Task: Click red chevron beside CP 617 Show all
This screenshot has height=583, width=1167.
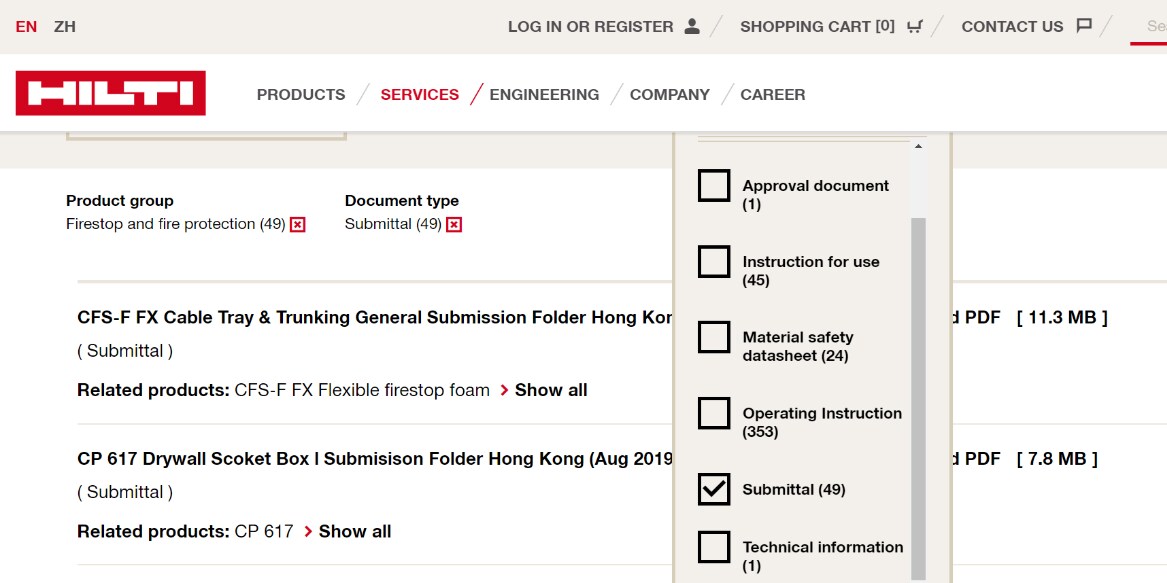Action: click(308, 532)
